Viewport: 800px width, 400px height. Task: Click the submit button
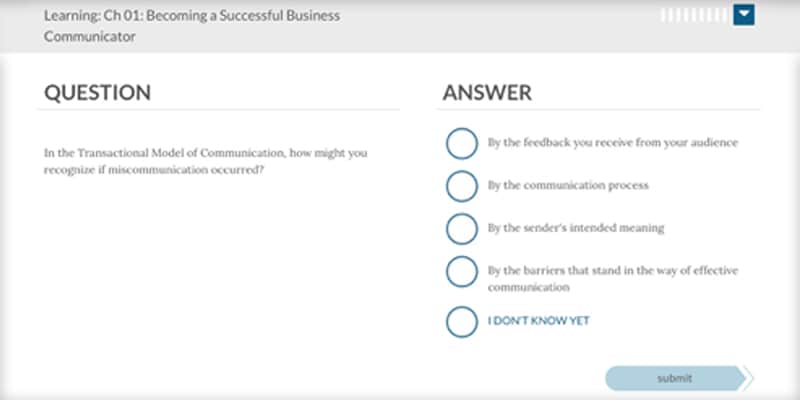coord(674,379)
